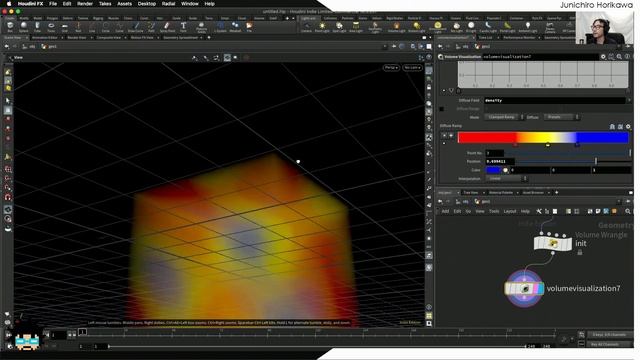Select the Sphere shelf tool
Image resolution: width=640 pixels, height=360 pixels.
click(24, 27)
